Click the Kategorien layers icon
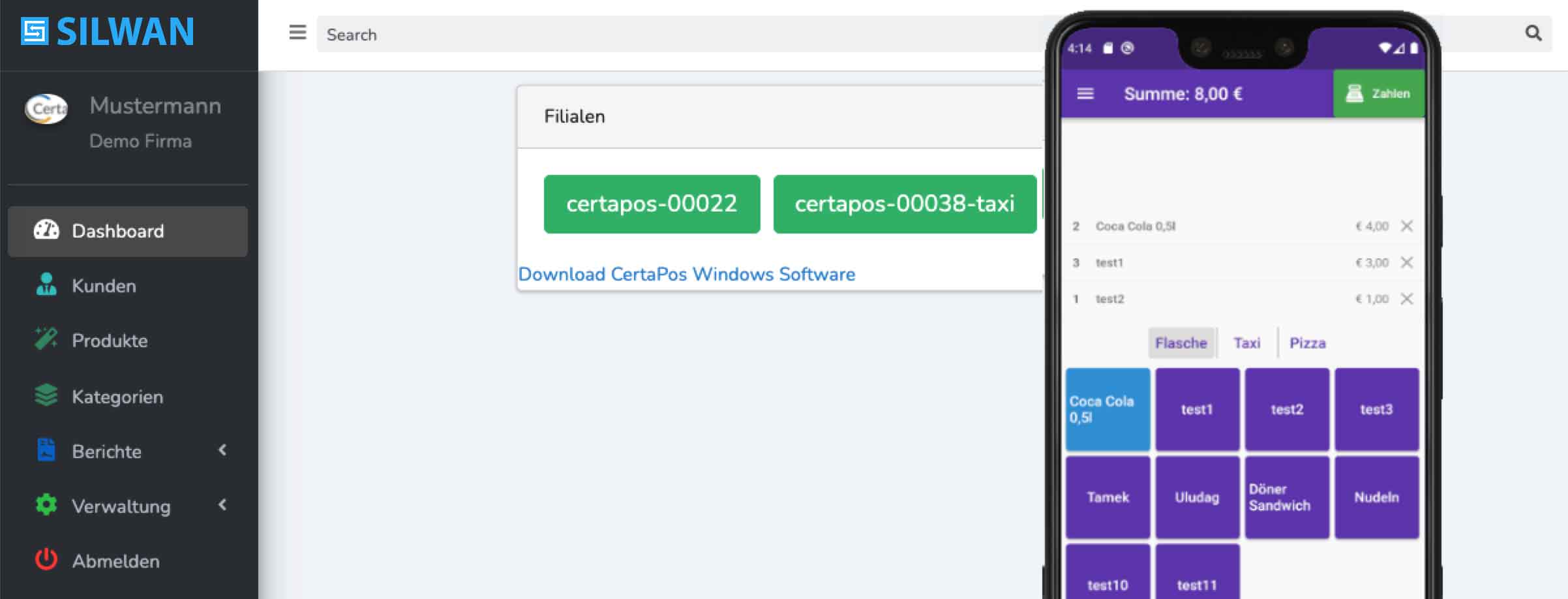This screenshot has width=1568, height=599. 46,395
